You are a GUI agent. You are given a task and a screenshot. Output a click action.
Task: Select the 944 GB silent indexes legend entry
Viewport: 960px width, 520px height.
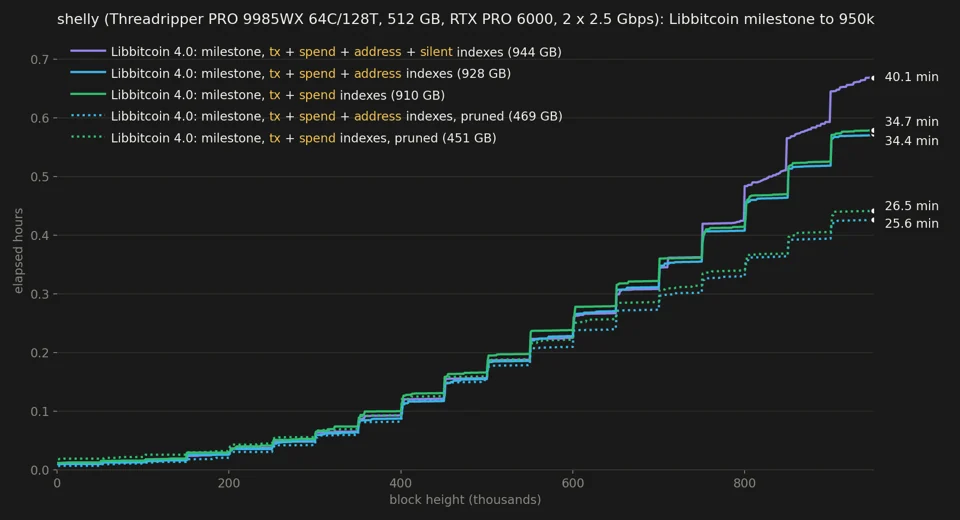tap(336, 52)
